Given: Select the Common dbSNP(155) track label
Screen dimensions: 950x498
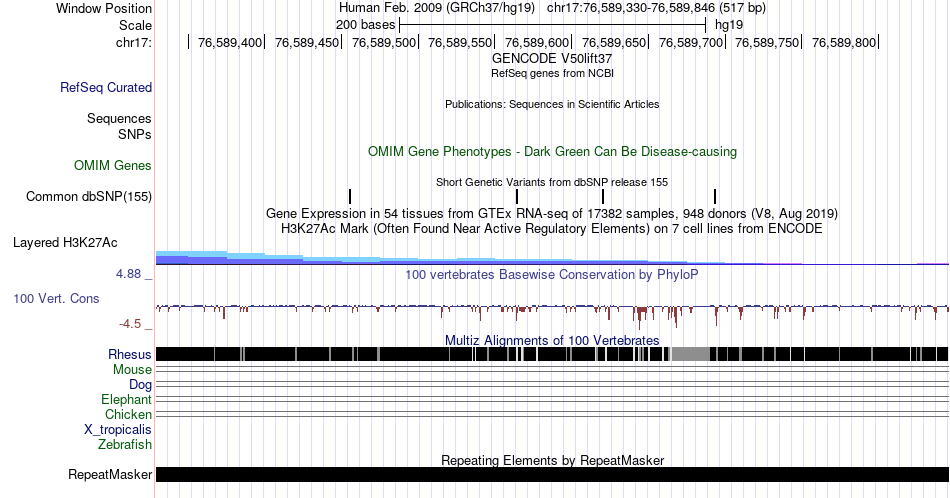Looking at the screenshot, I should pyautogui.click(x=89, y=196).
